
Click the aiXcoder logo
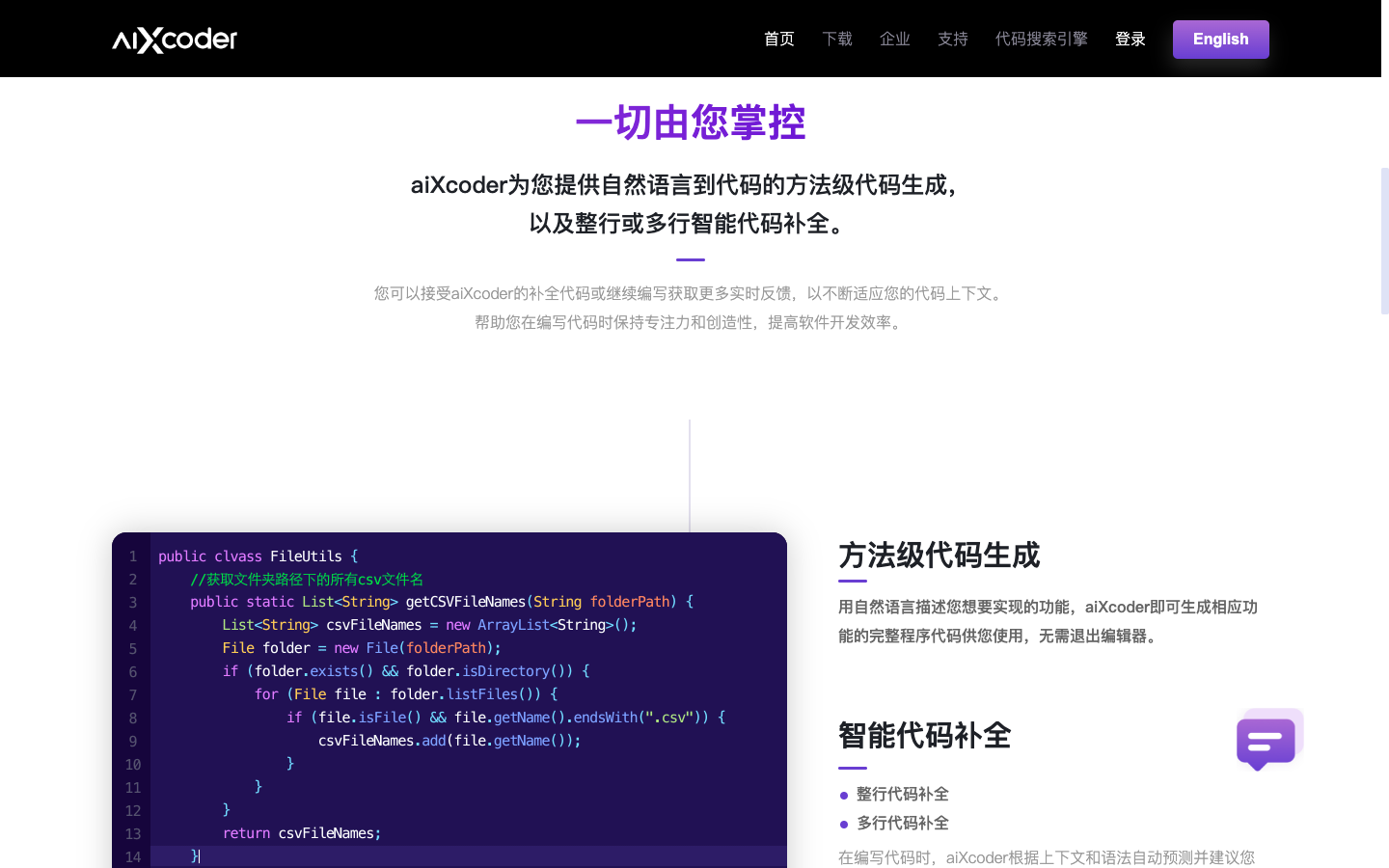175,40
